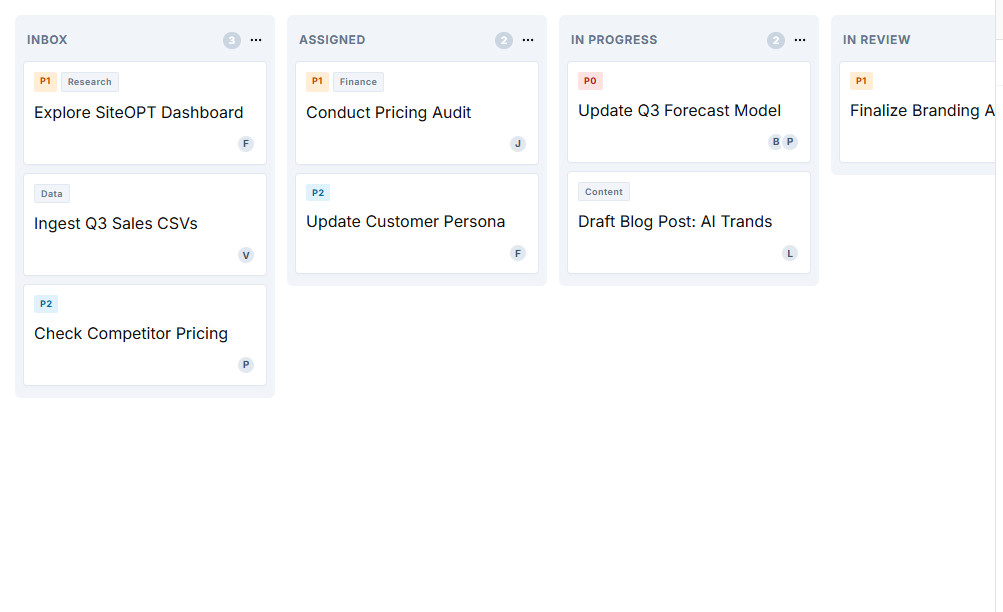Click the Research label on SiteOPT card
The image size is (1003, 612).
click(90, 82)
